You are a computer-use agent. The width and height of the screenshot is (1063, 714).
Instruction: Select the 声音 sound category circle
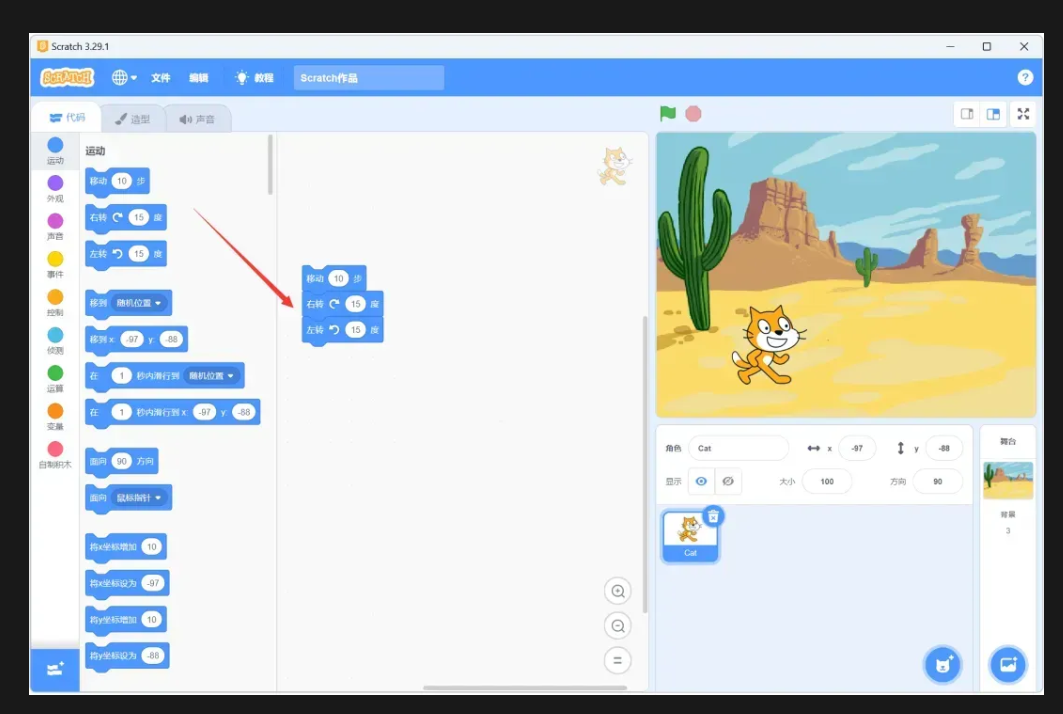[56, 226]
